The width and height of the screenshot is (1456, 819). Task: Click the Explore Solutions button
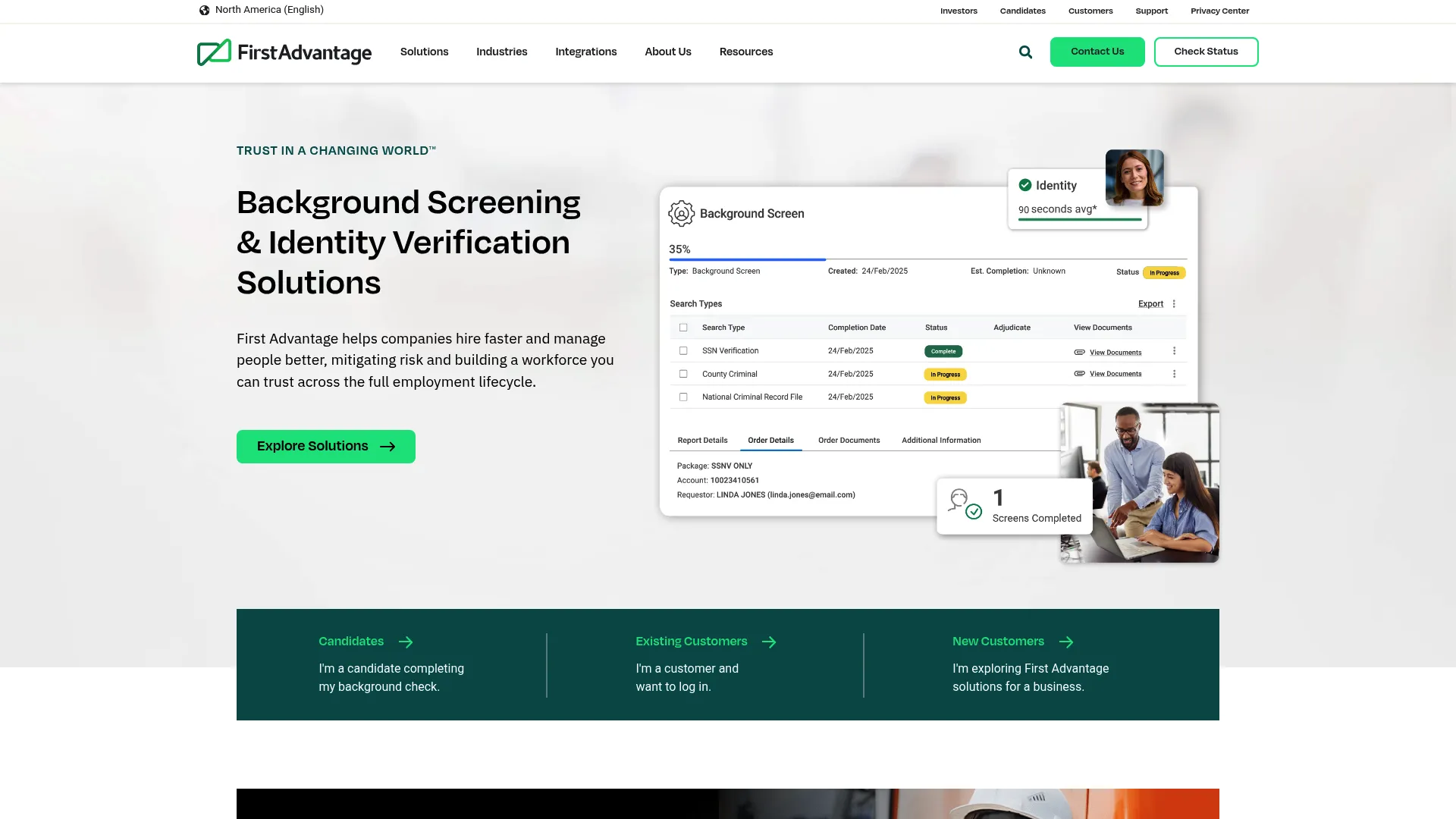point(325,447)
